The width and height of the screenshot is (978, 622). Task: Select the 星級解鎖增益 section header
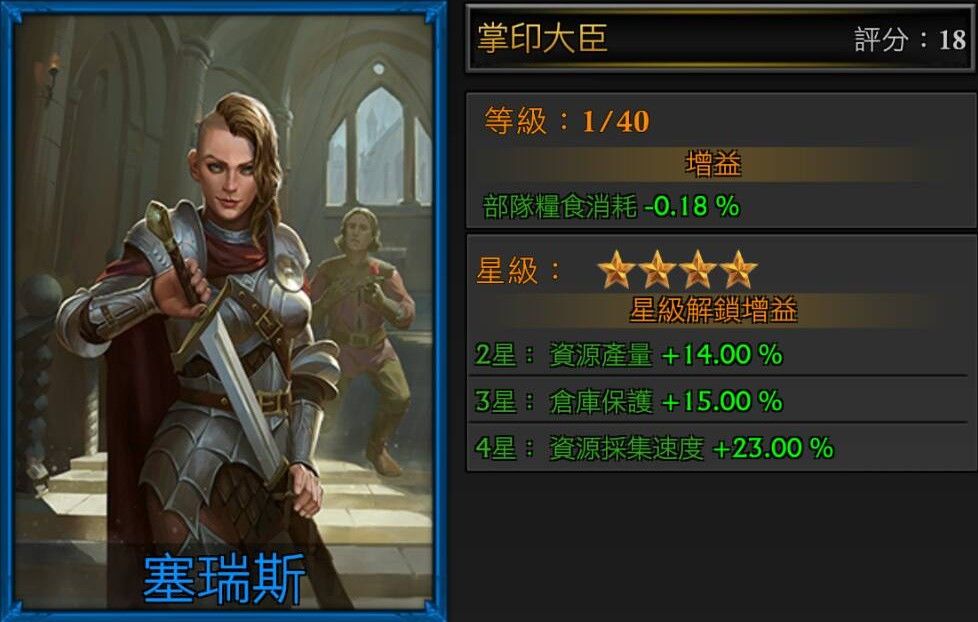click(x=713, y=310)
